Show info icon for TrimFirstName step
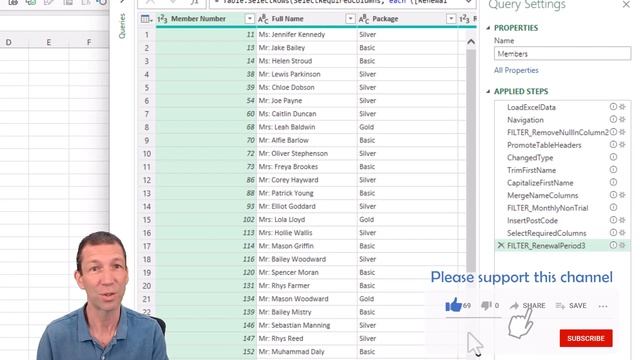The image size is (640, 360). (x=613, y=170)
